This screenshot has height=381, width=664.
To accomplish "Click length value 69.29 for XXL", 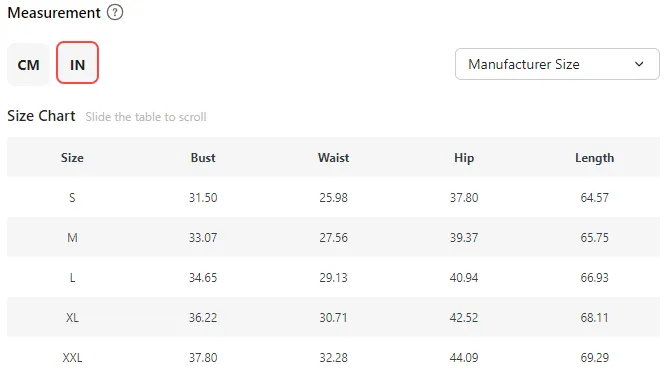I will pos(595,358).
